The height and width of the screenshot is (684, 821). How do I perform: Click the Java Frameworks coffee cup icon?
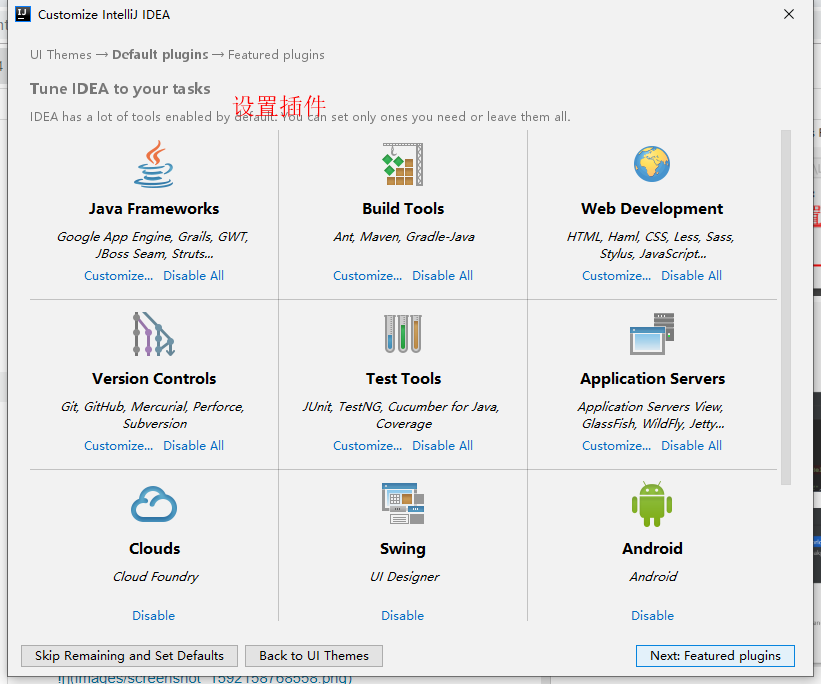tap(153, 163)
